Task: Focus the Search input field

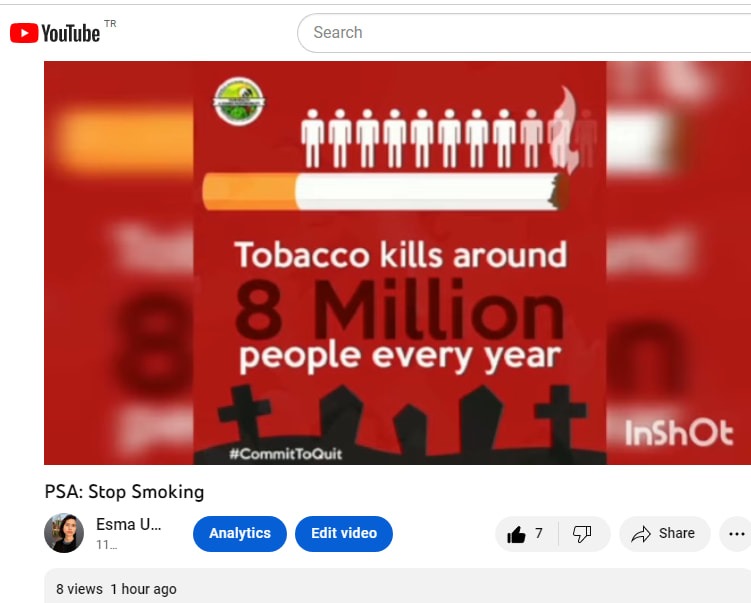Action: pos(524,33)
